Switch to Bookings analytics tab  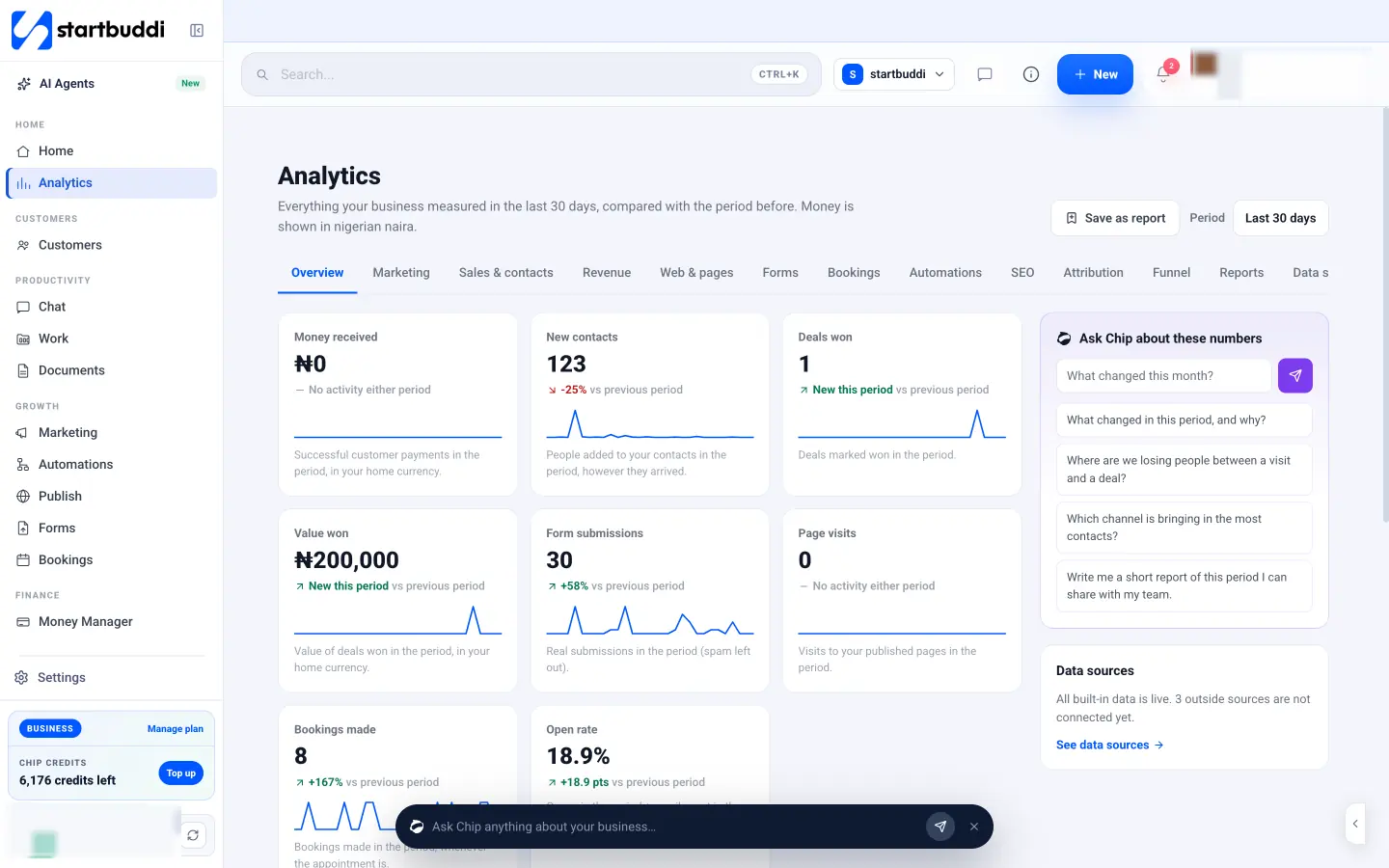(854, 273)
